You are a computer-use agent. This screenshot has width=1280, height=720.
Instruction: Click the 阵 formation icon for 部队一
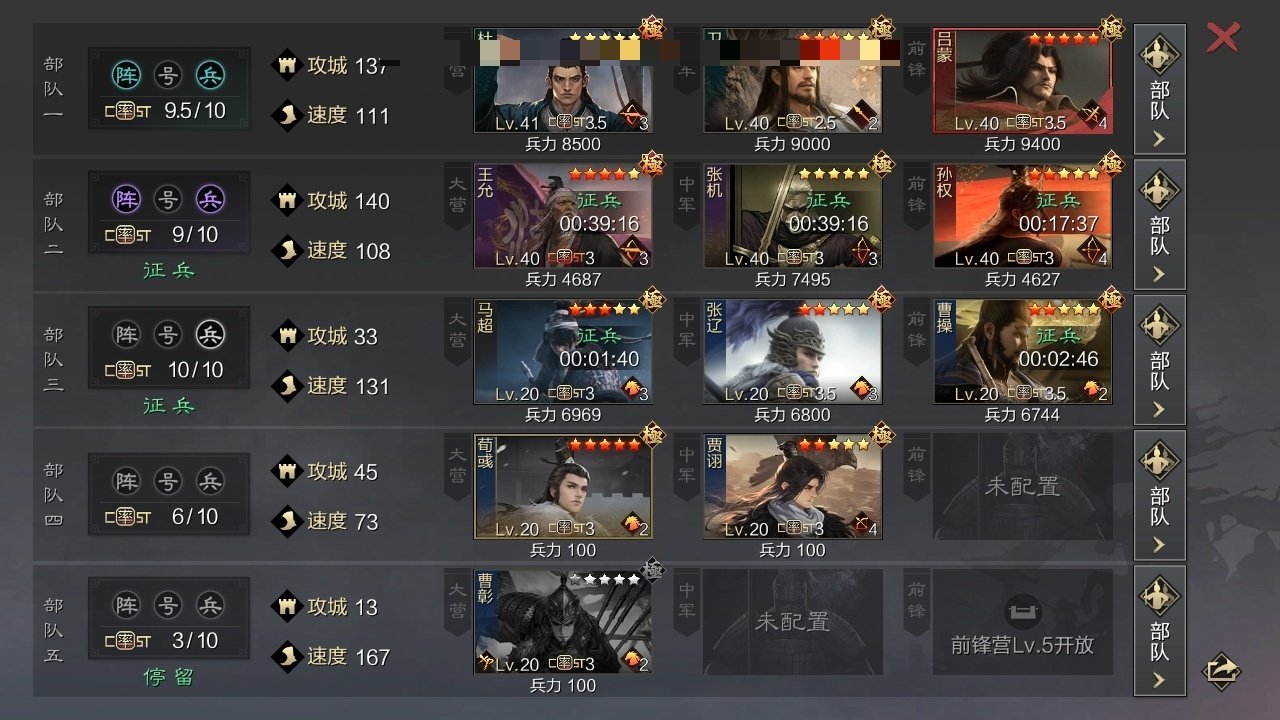[126, 74]
